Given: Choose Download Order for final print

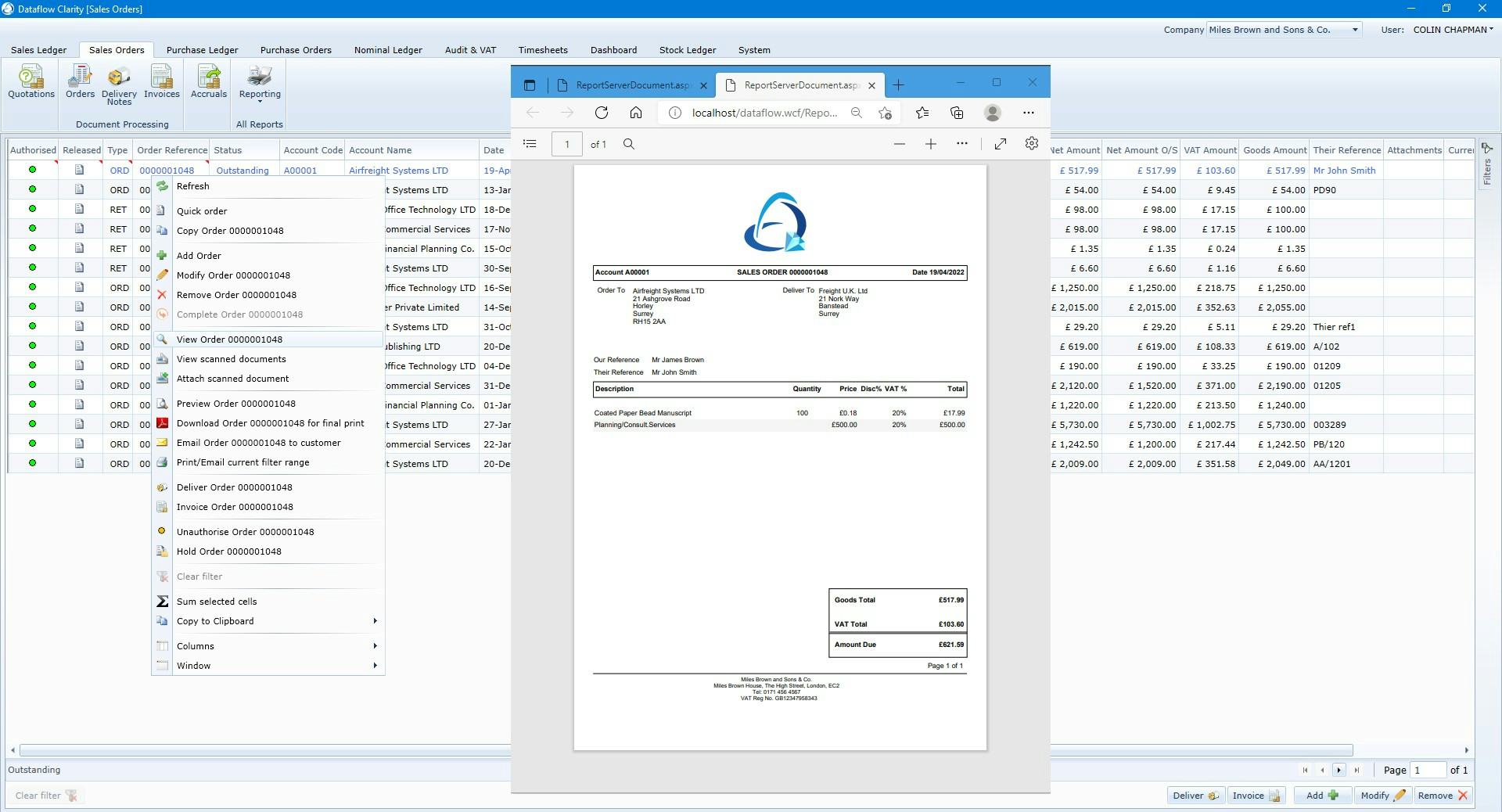Looking at the screenshot, I should click(268, 423).
